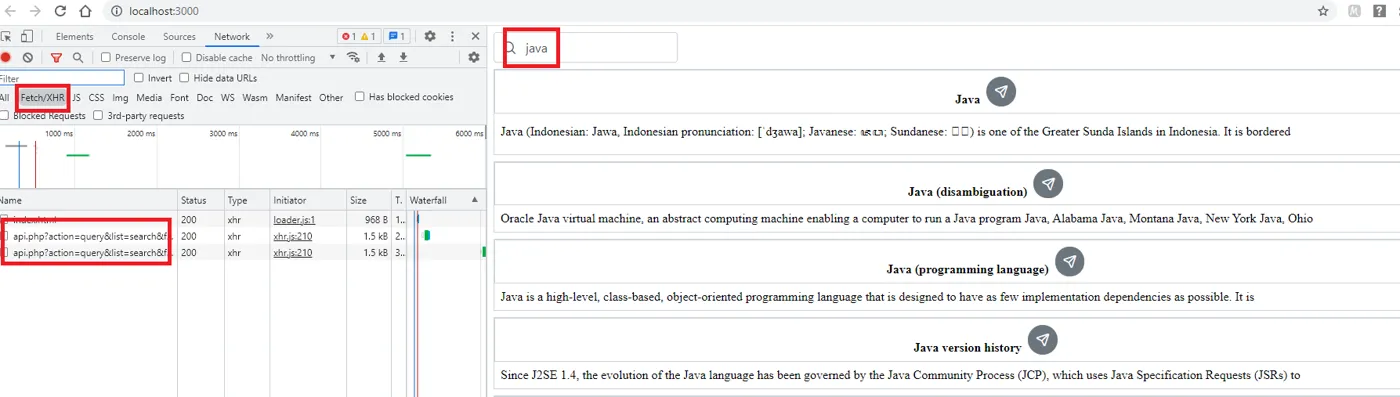Screen dimensions: 1400x397
Task: Toggle the red filter funnel icon
Action: tap(56, 58)
